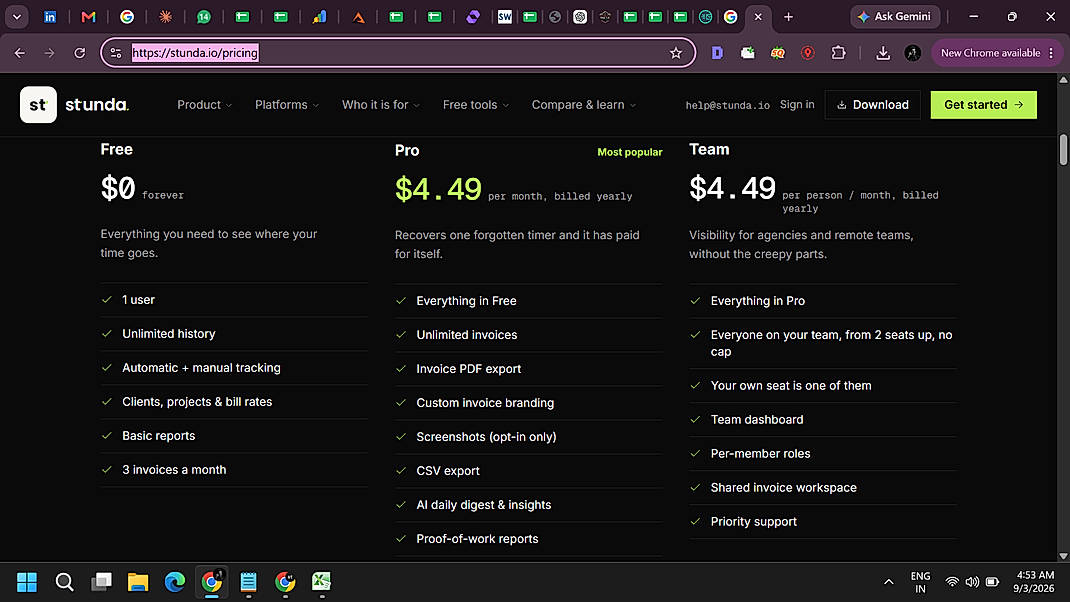This screenshot has width=1070, height=602.
Task: Open the SW browser tab
Action: coord(504,17)
